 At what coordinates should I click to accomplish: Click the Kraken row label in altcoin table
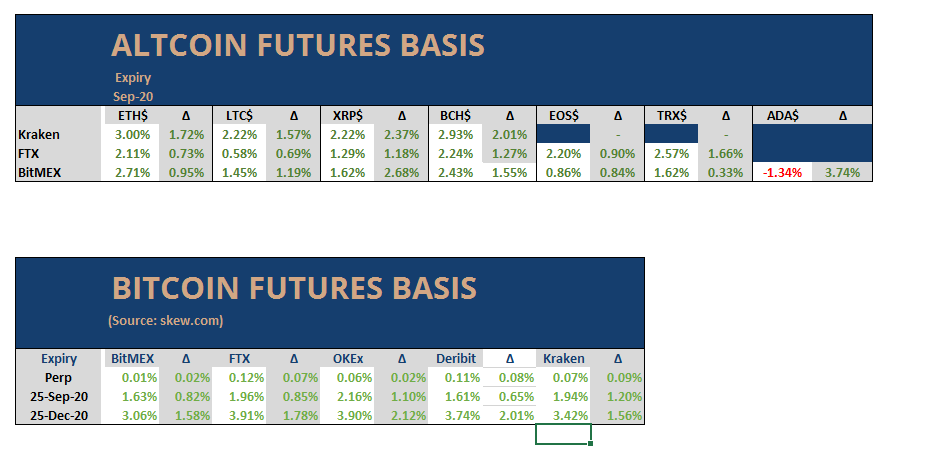click(39, 134)
